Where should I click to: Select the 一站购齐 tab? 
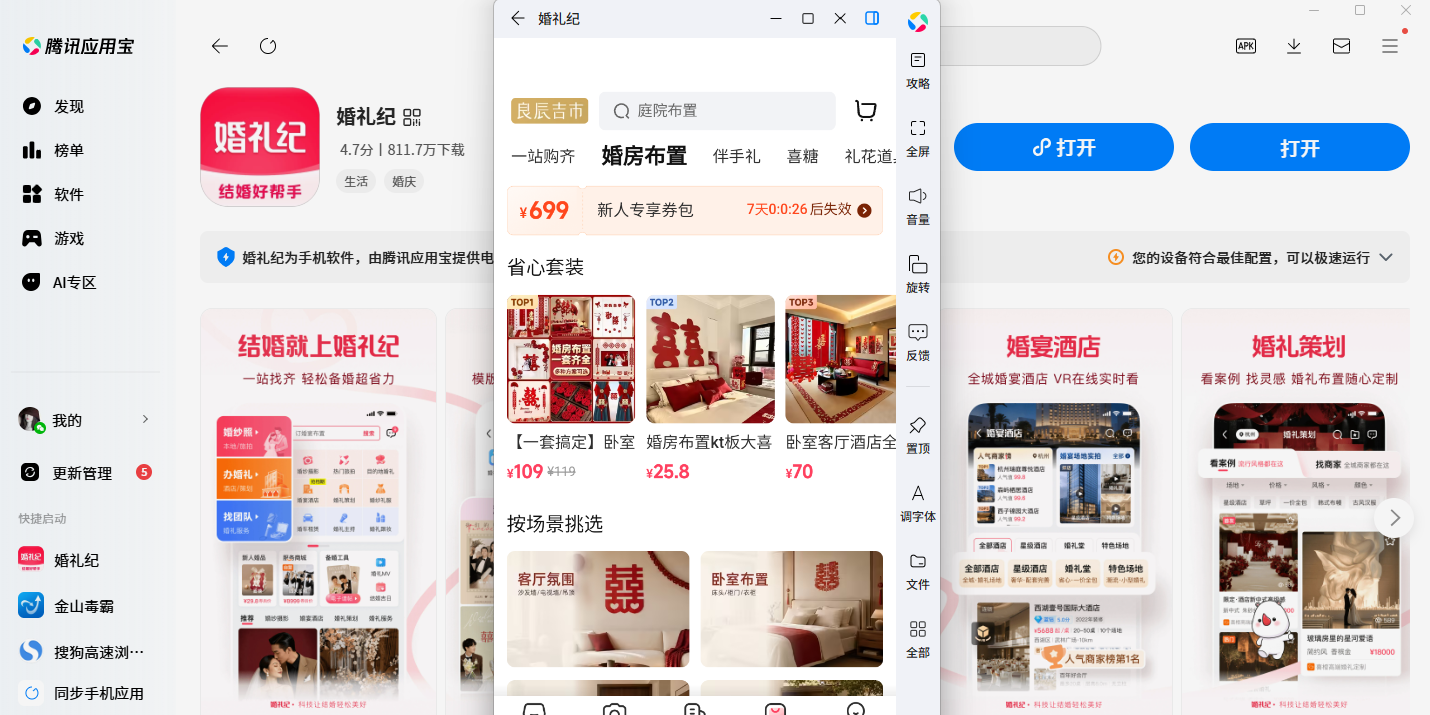pos(543,156)
